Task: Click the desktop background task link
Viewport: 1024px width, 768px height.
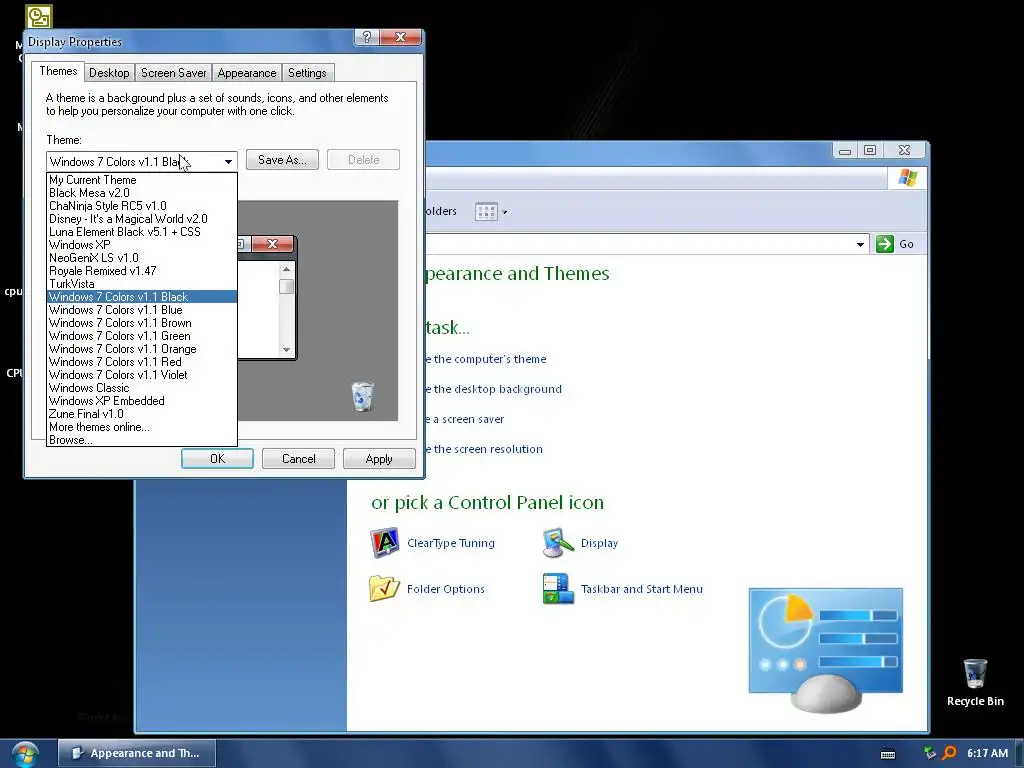Action: [x=494, y=389]
